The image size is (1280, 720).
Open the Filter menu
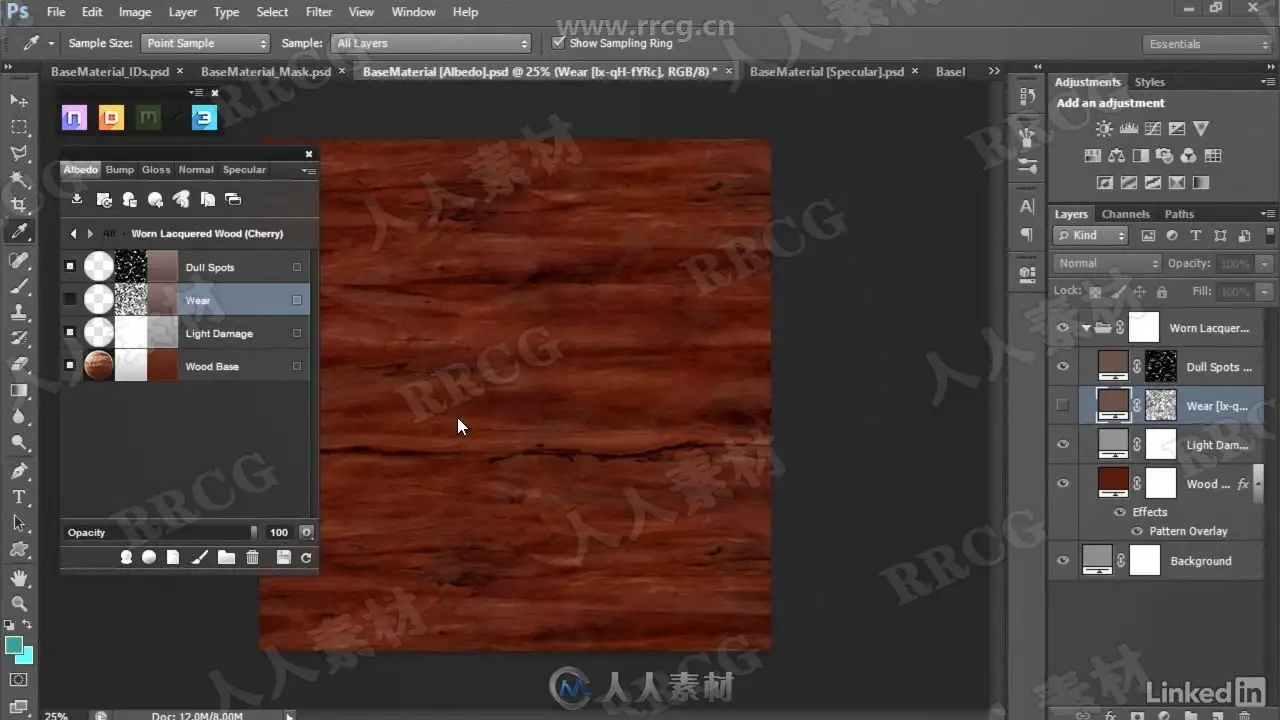pyautogui.click(x=319, y=12)
